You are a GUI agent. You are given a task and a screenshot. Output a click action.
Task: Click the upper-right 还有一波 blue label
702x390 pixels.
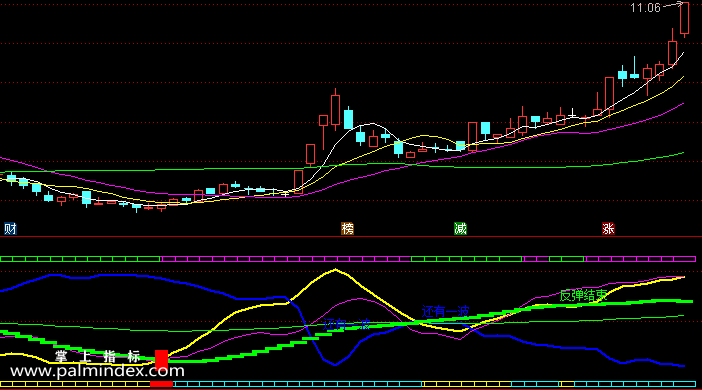tap(445, 311)
